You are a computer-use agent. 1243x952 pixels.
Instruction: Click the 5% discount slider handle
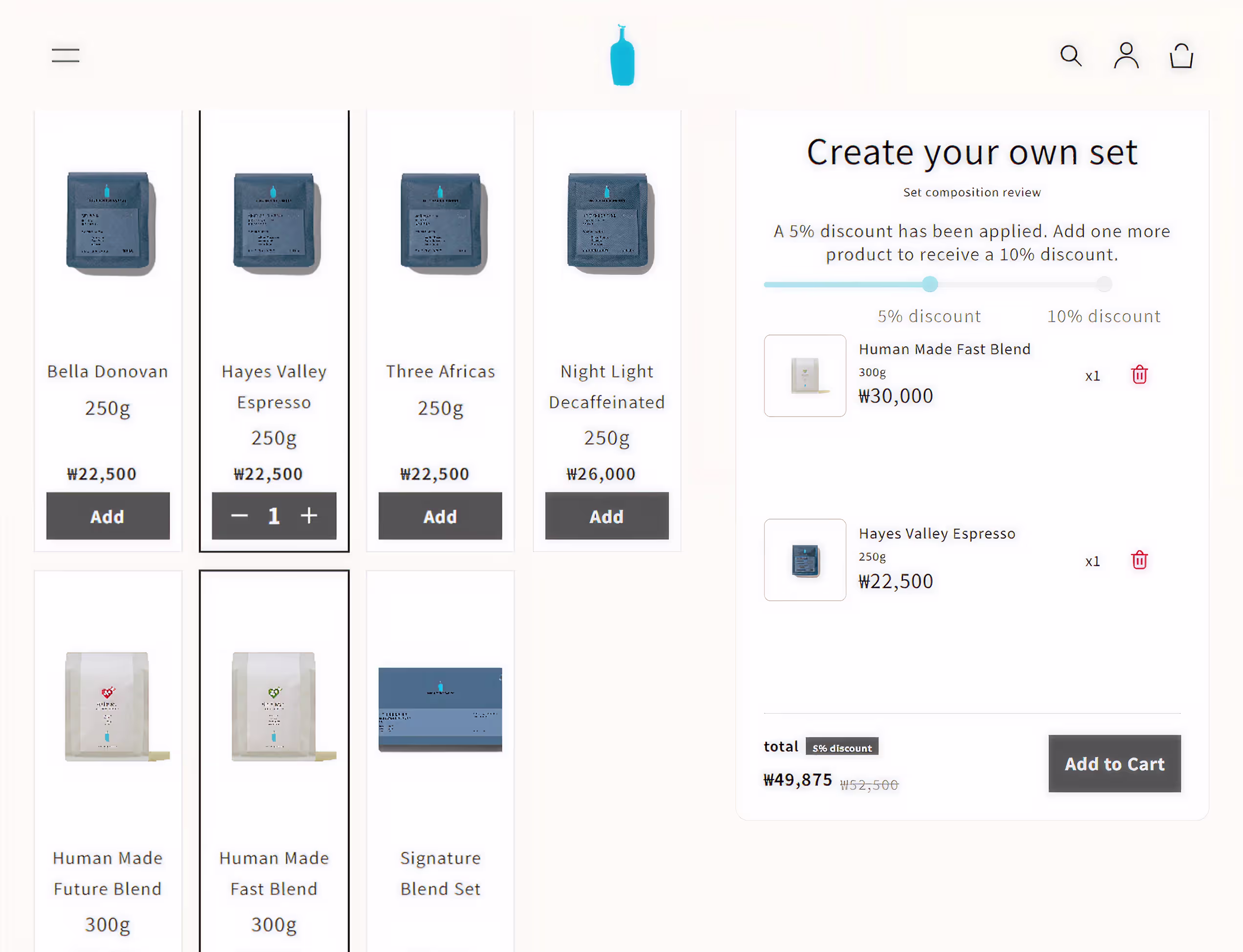[x=929, y=284]
